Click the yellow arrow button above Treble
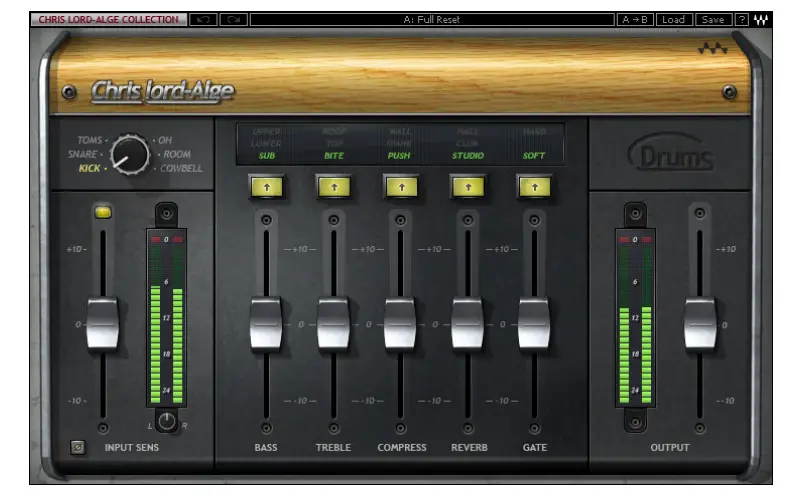785x501 pixels. [334, 187]
